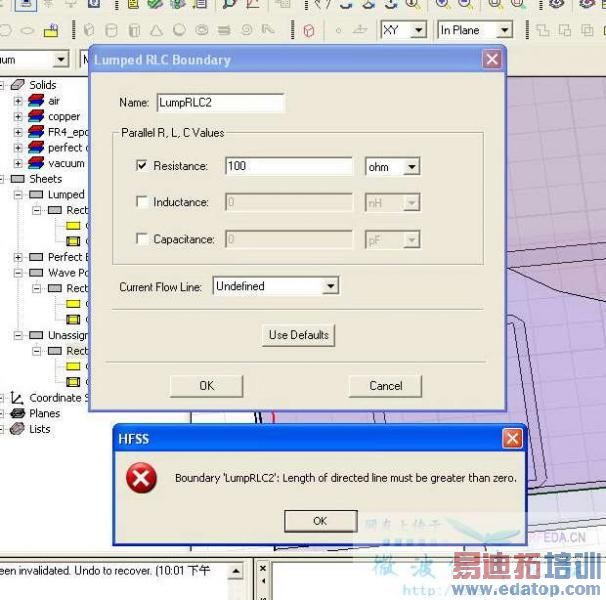Collapse the Unassigned sheets node

(x=17, y=335)
